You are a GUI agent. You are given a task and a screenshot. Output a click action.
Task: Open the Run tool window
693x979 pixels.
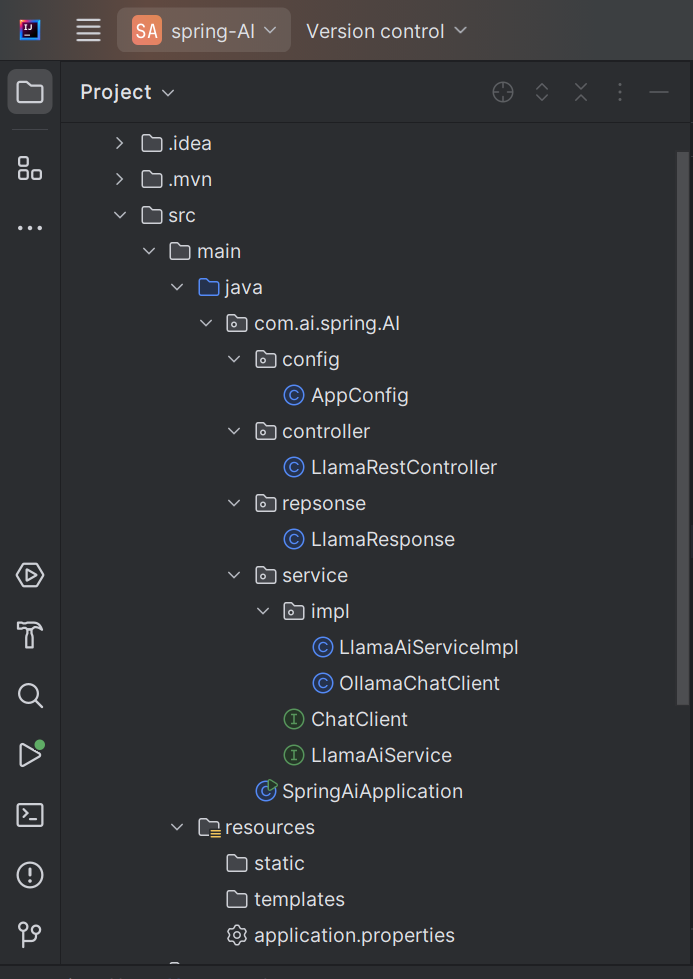30,754
